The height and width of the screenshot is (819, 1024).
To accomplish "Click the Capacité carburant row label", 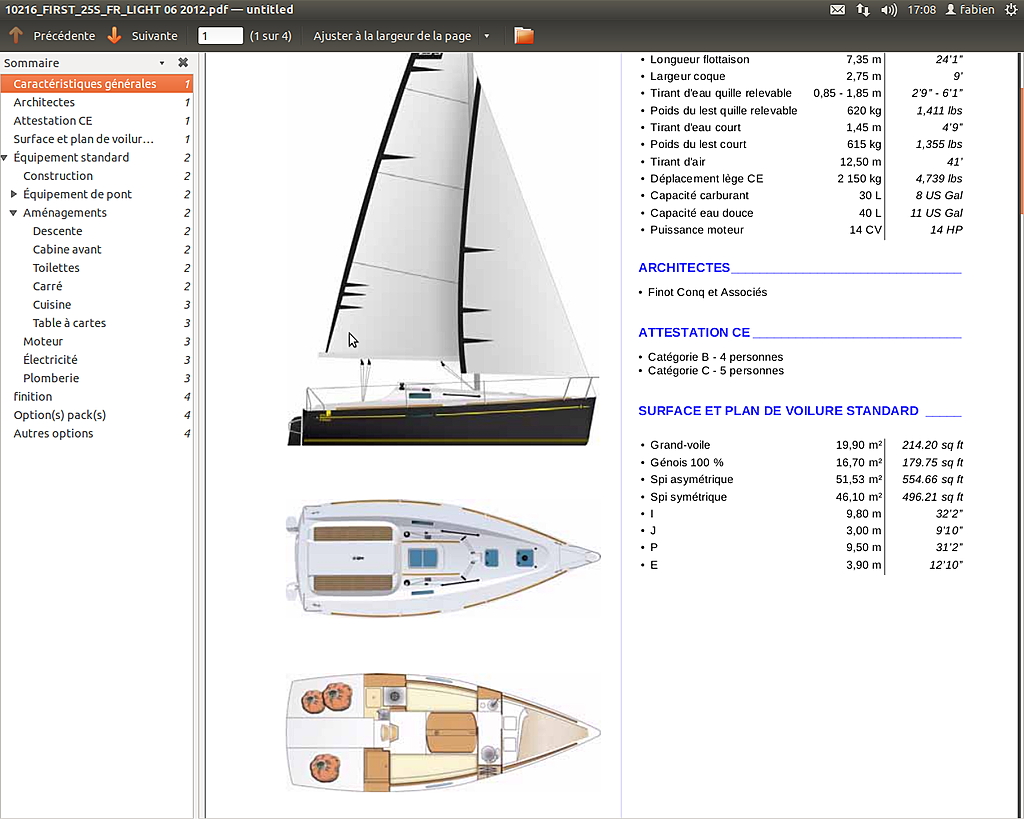I will click(699, 195).
